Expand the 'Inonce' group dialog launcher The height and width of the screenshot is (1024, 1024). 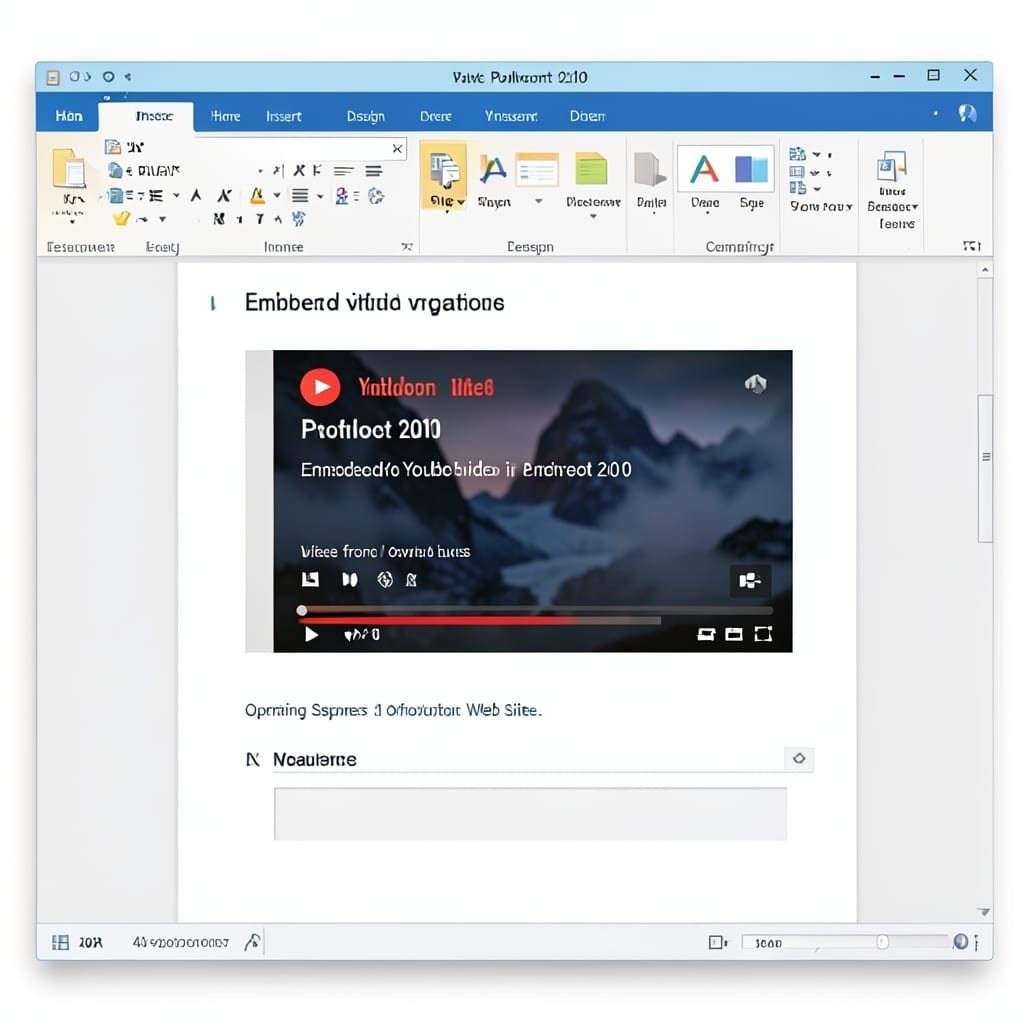pos(406,246)
